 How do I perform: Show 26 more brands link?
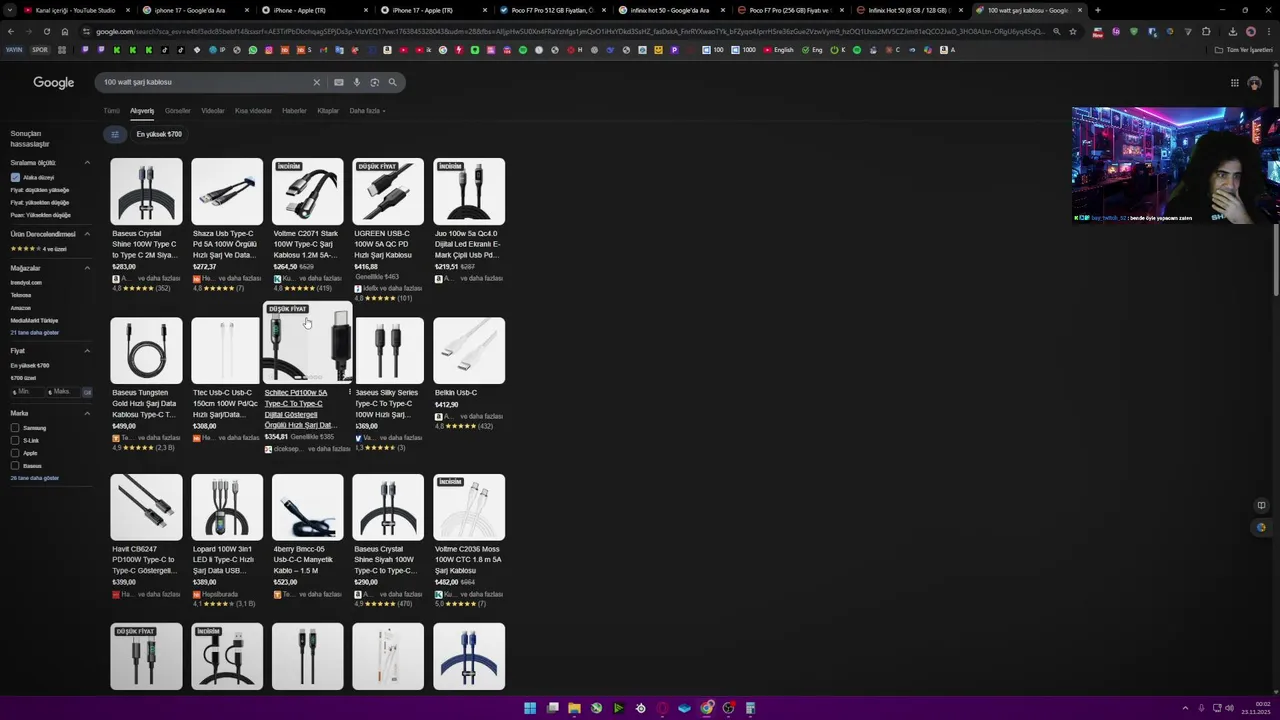pyautogui.click(x=35, y=478)
